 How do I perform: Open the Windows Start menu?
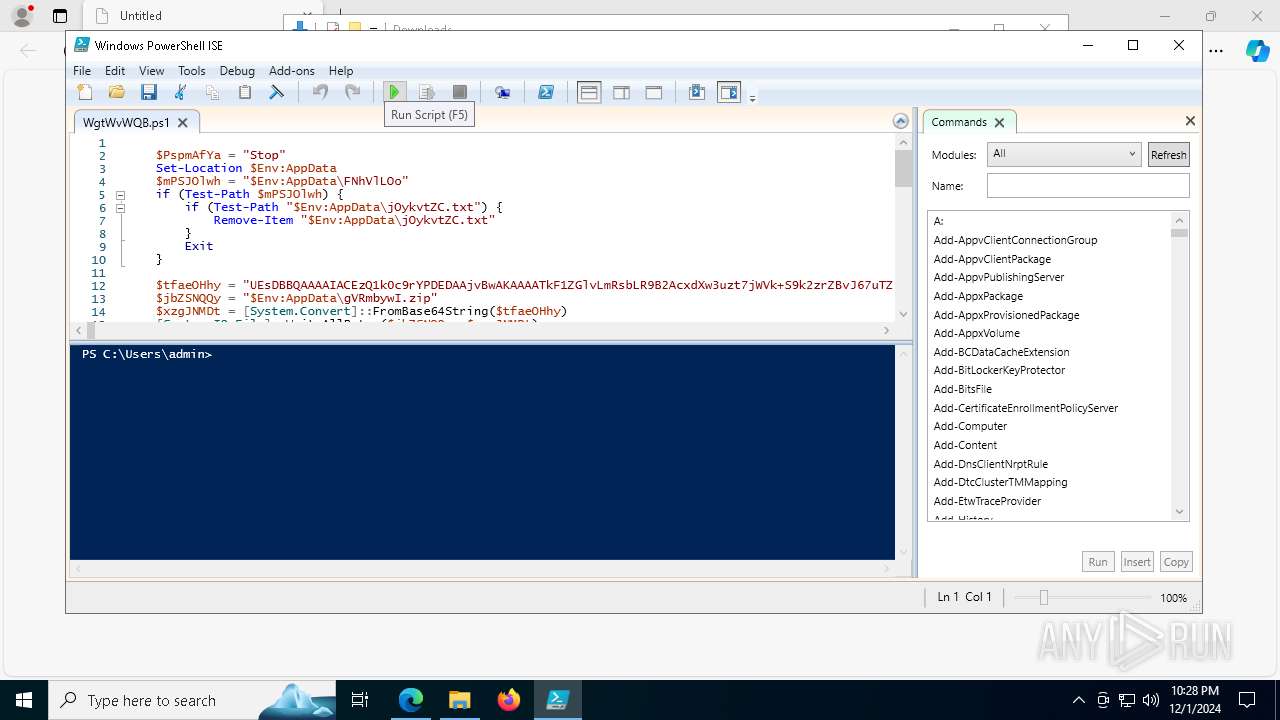23,700
